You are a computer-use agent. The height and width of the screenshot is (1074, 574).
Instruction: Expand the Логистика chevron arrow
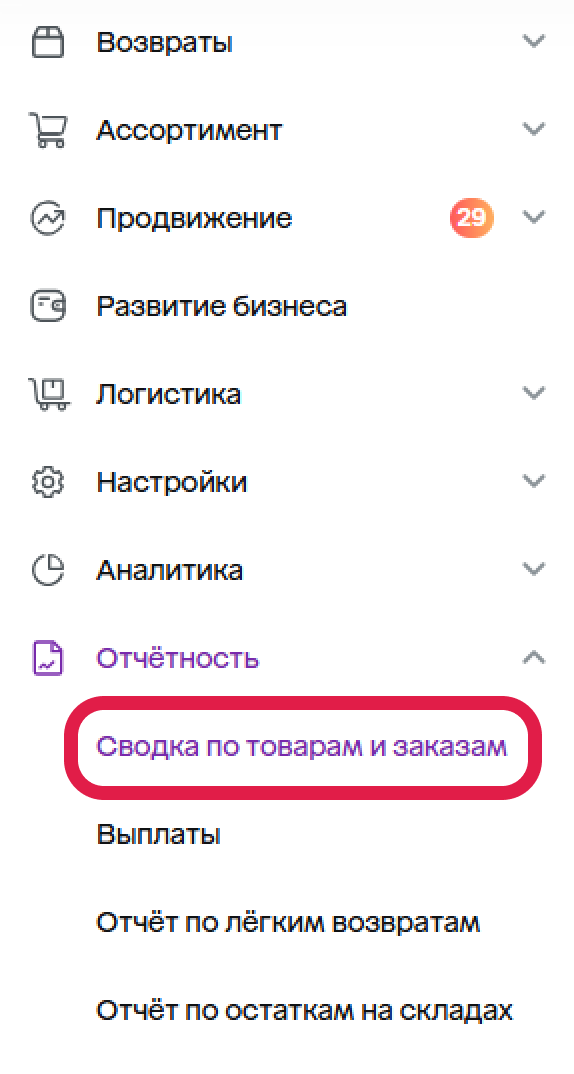click(534, 393)
